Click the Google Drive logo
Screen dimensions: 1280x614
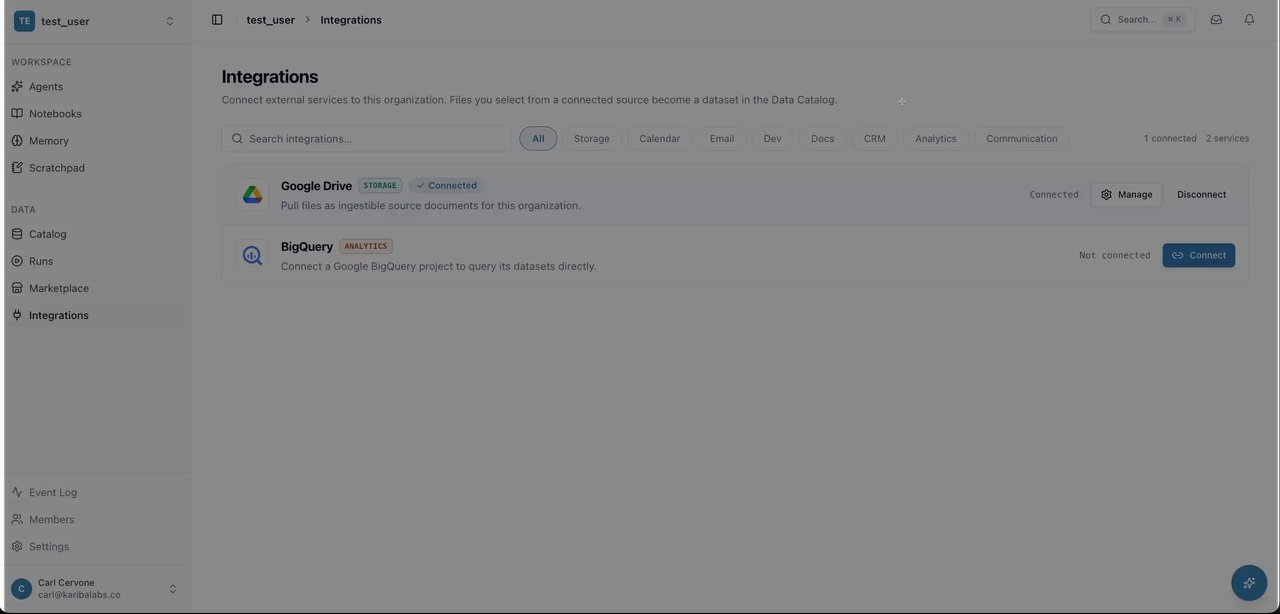[x=252, y=195]
